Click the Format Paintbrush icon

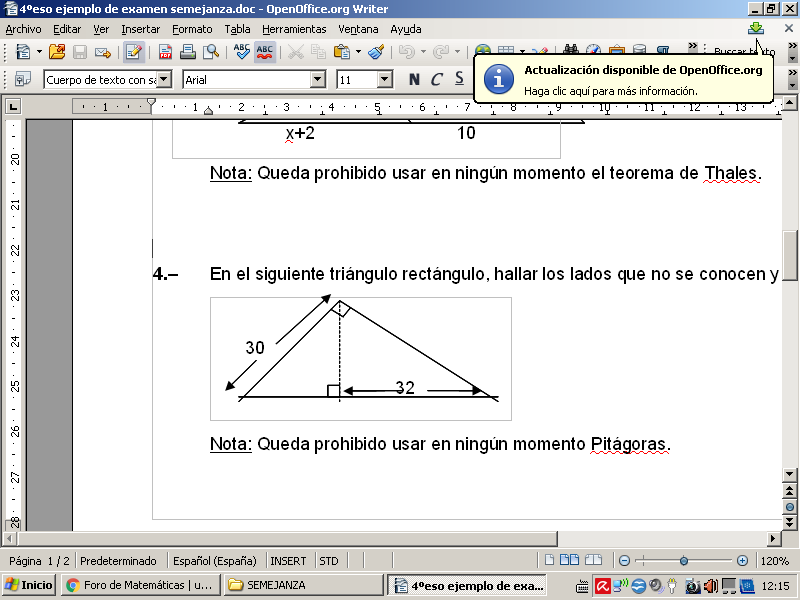[x=375, y=52]
